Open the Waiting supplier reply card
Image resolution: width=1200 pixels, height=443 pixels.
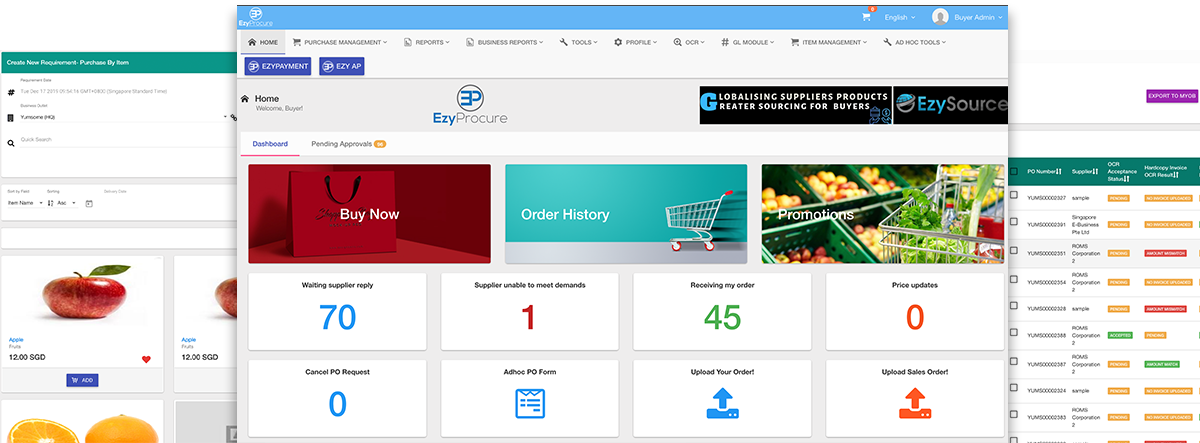click(337, 311)
